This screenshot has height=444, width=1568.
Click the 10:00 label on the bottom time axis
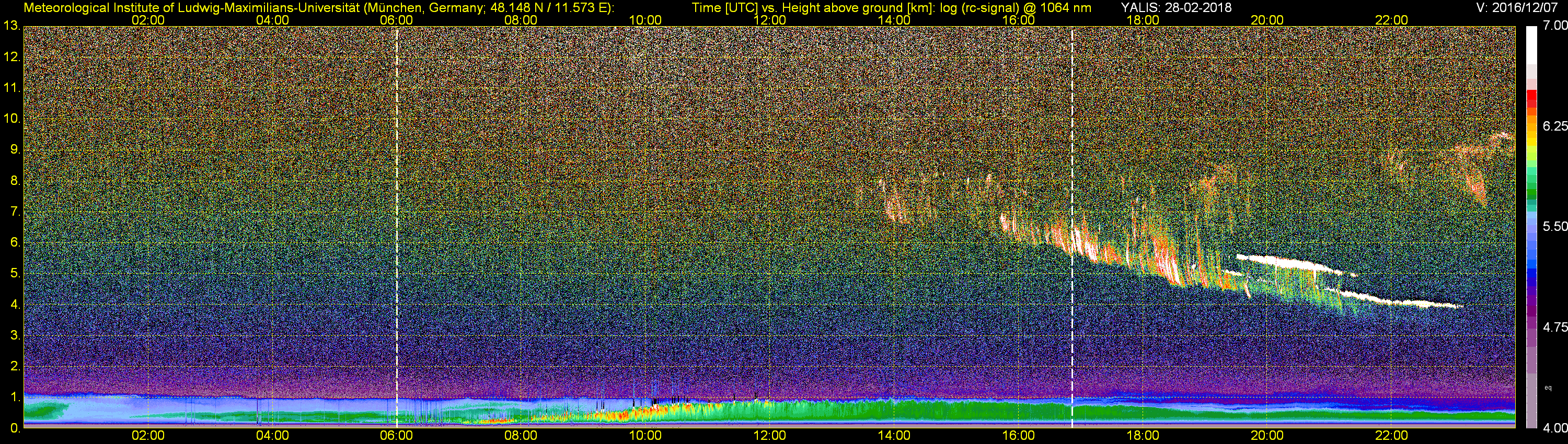click(x=645, y=436)
